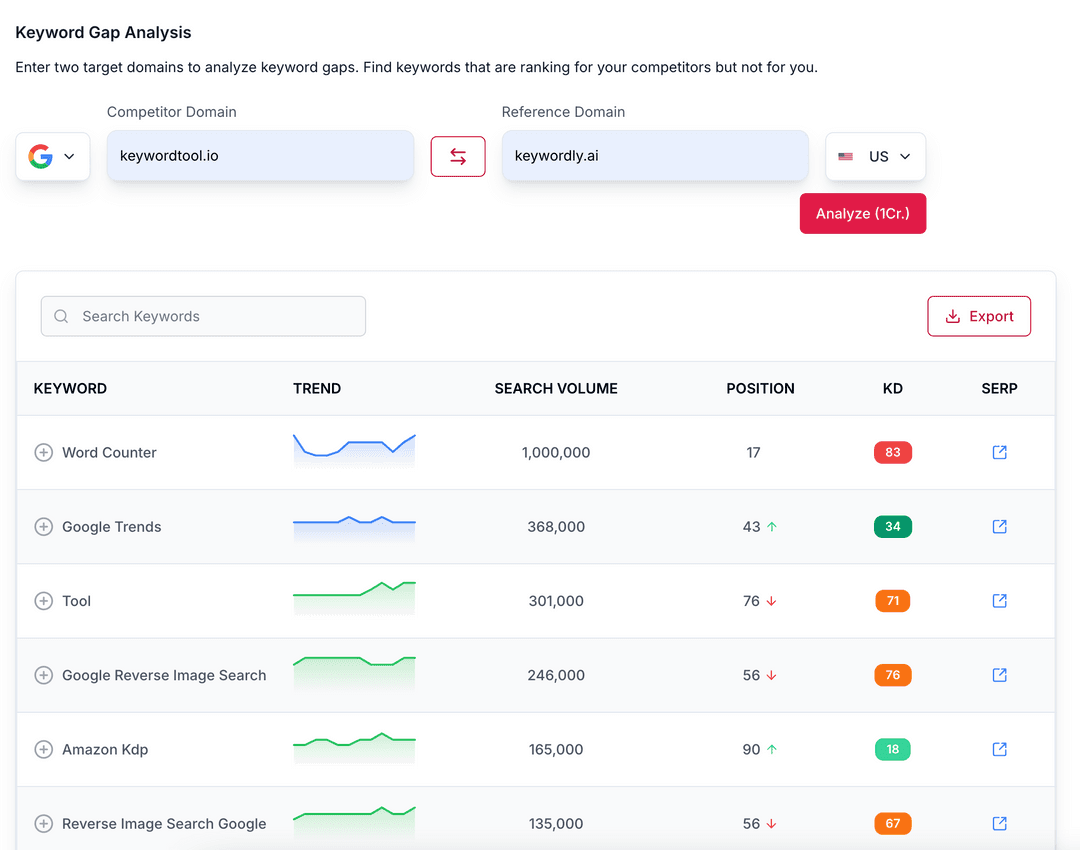Export the keyword results
Viewport: 1080px width, 850px height.
pos(979,316)
